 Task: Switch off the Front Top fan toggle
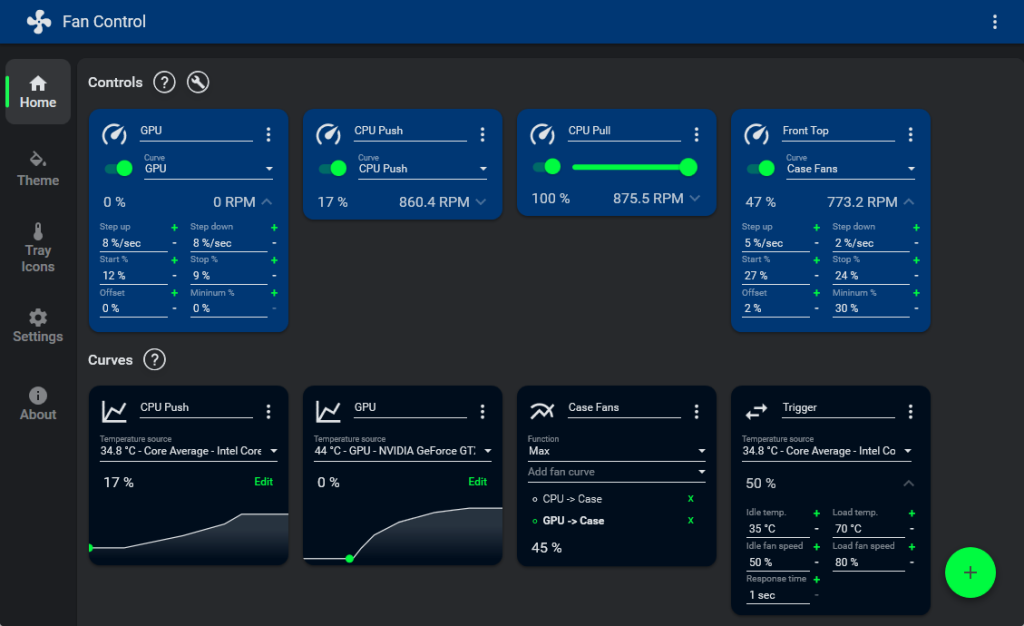tap(759, 169)
